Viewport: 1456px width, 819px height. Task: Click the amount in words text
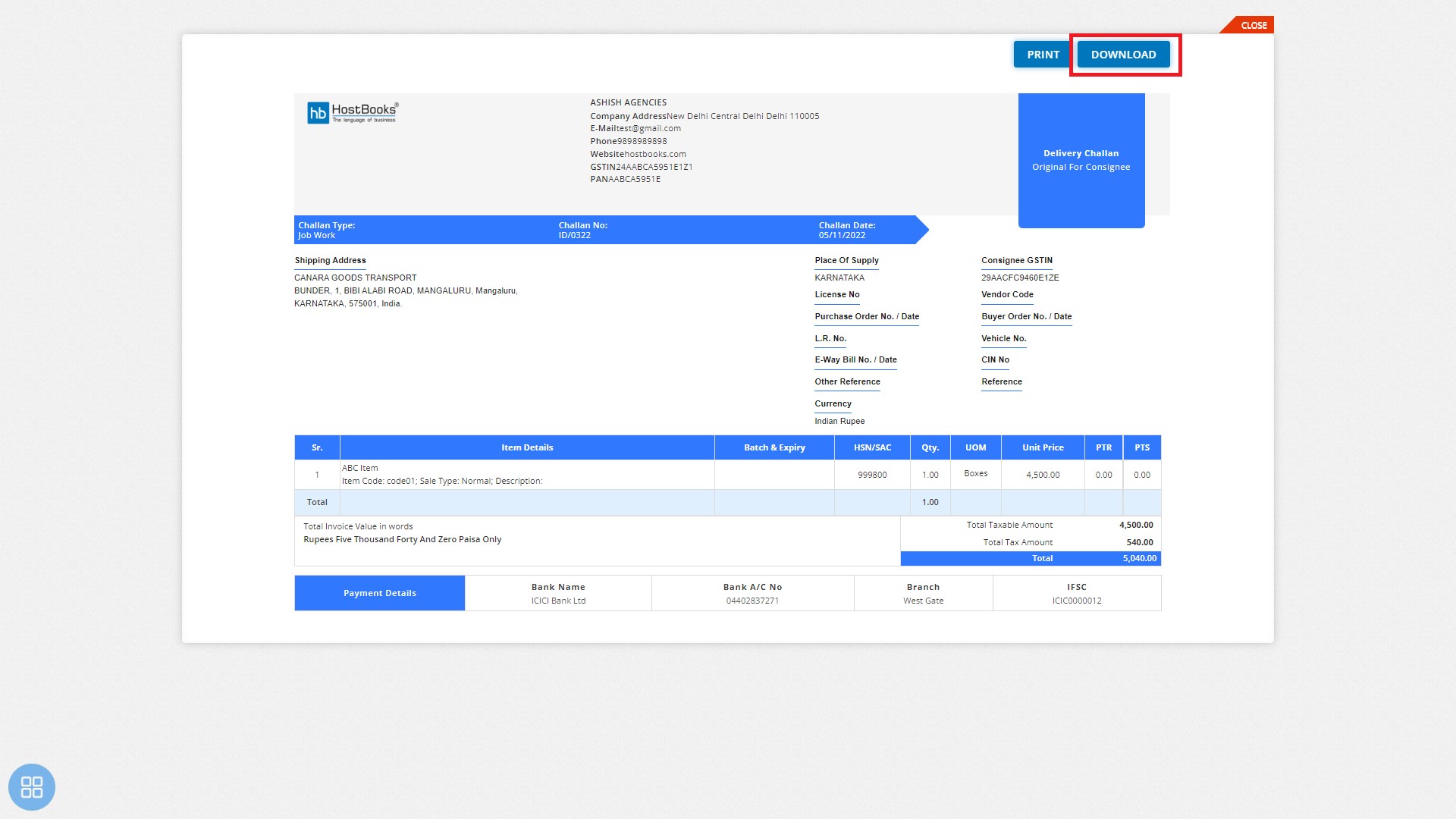click(403, 539)
